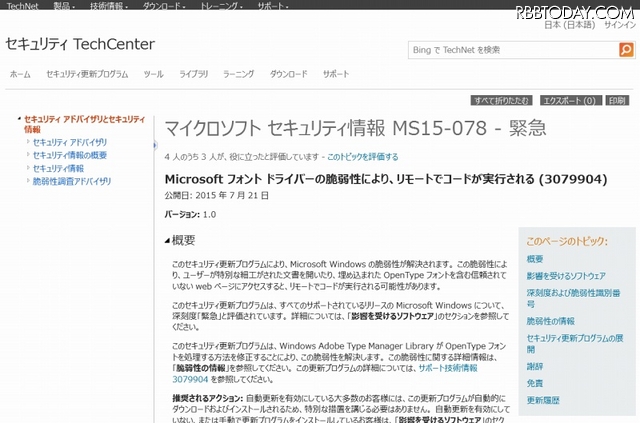Collapse the sidebar root tree arrow
Image resolution: width=640 pixels, height=423 pixels.
click(19, 119)
